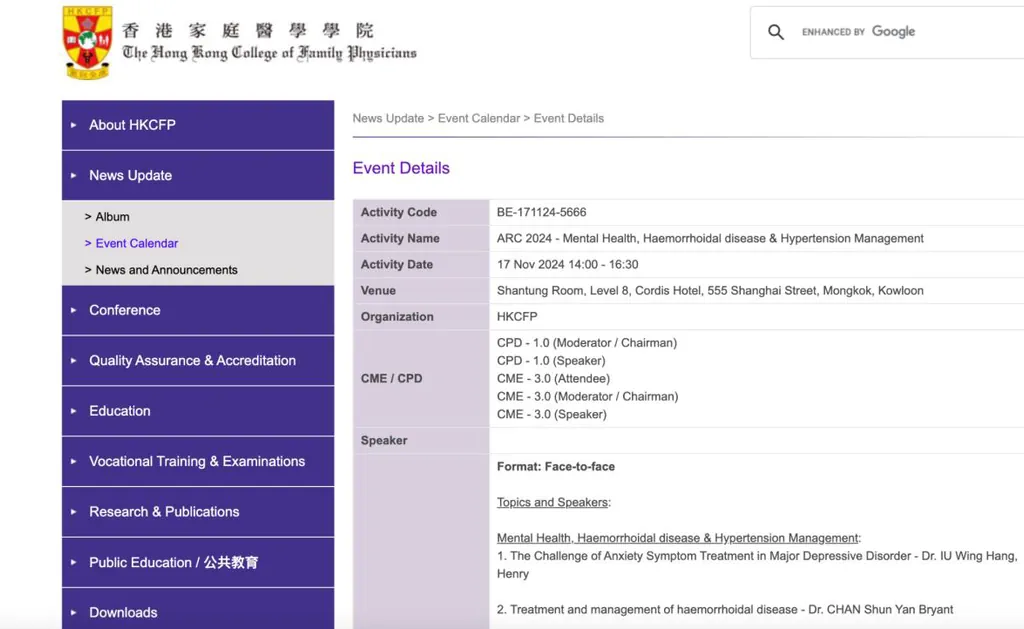The image size is (1024, 629).
Task: Expand the Vocational Training & Examinations arrow
Action: (73, 461)
